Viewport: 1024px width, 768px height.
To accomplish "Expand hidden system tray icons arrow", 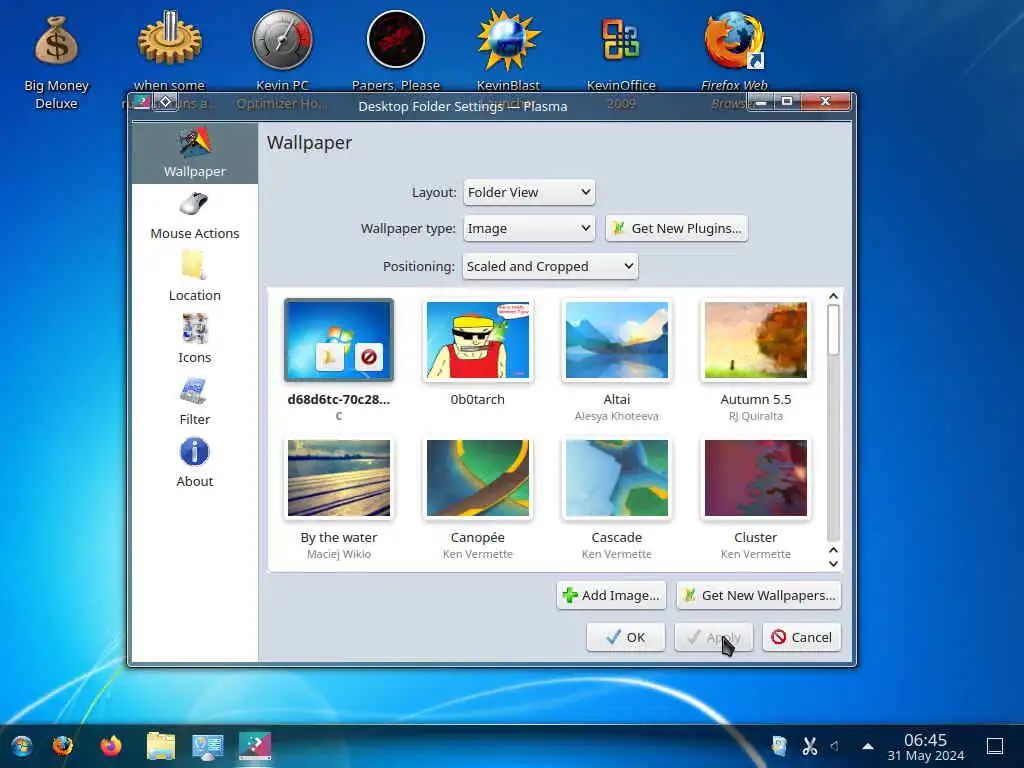I will (x=868, y=746).
